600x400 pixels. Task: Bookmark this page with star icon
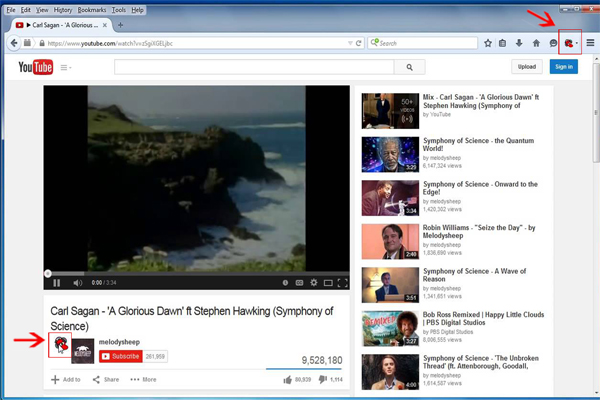tap(488, 43)
